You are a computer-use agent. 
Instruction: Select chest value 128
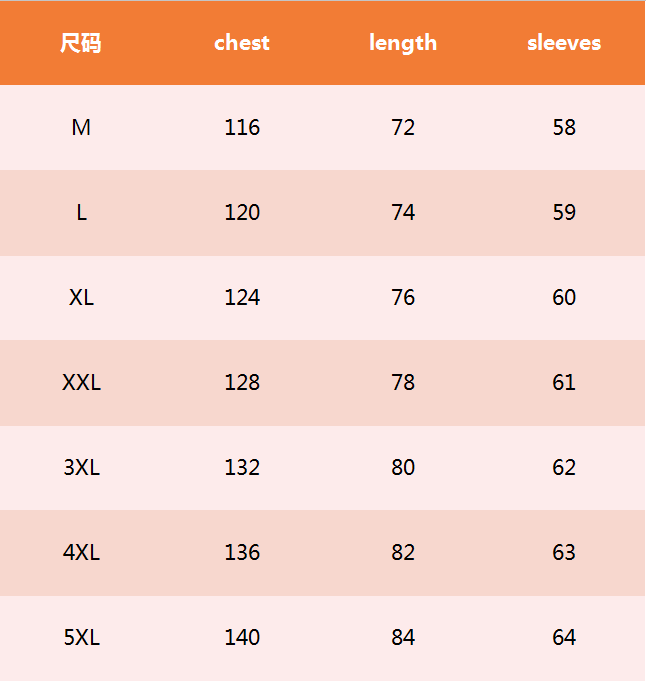242,383
